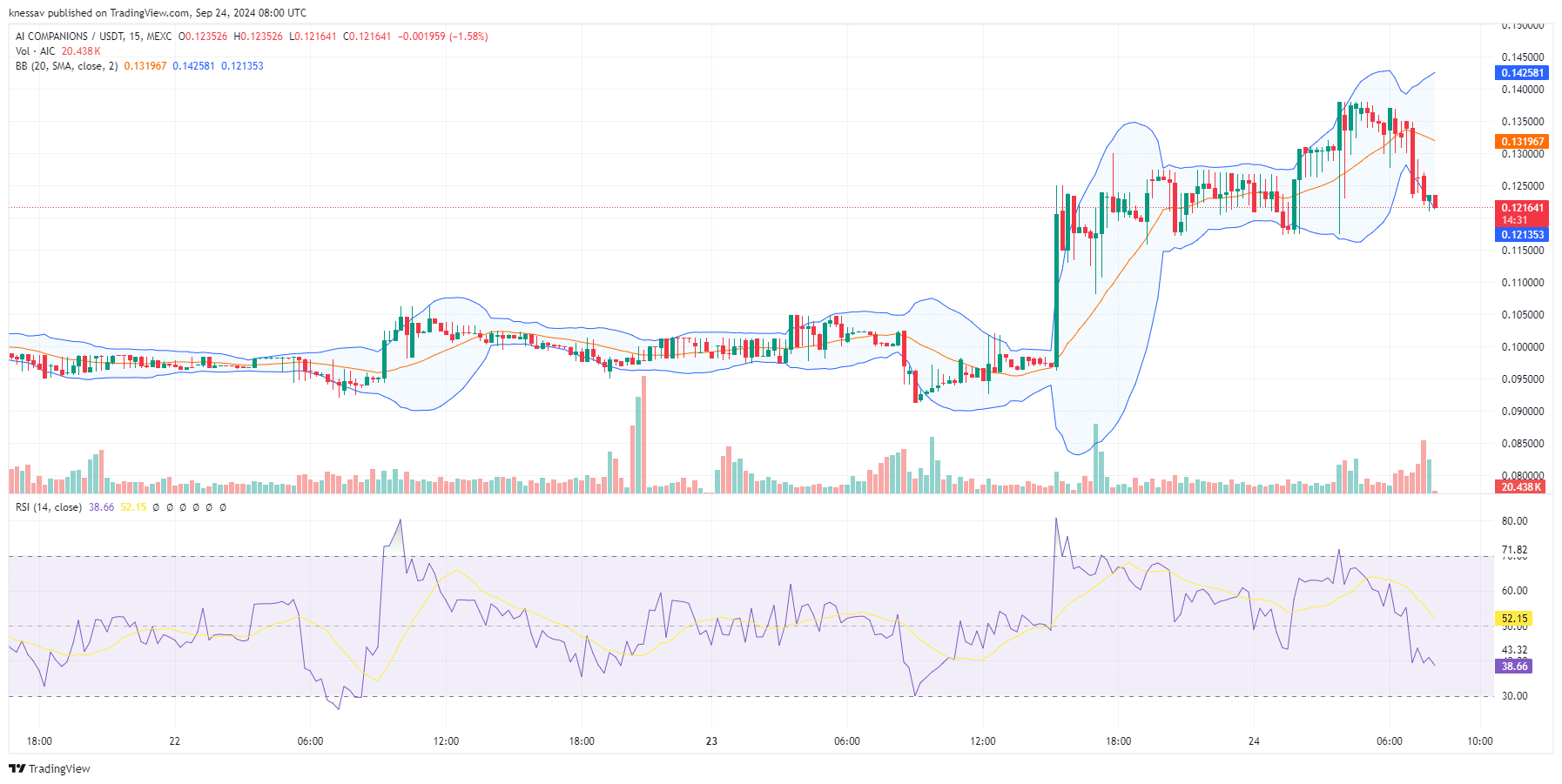
Task: Click the 71.82 RSI axis label
Action: 1515,550
